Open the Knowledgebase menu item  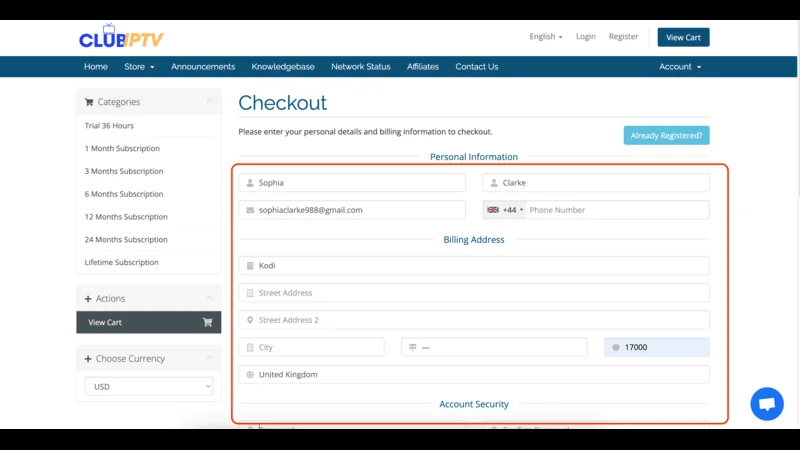point(283,67)
